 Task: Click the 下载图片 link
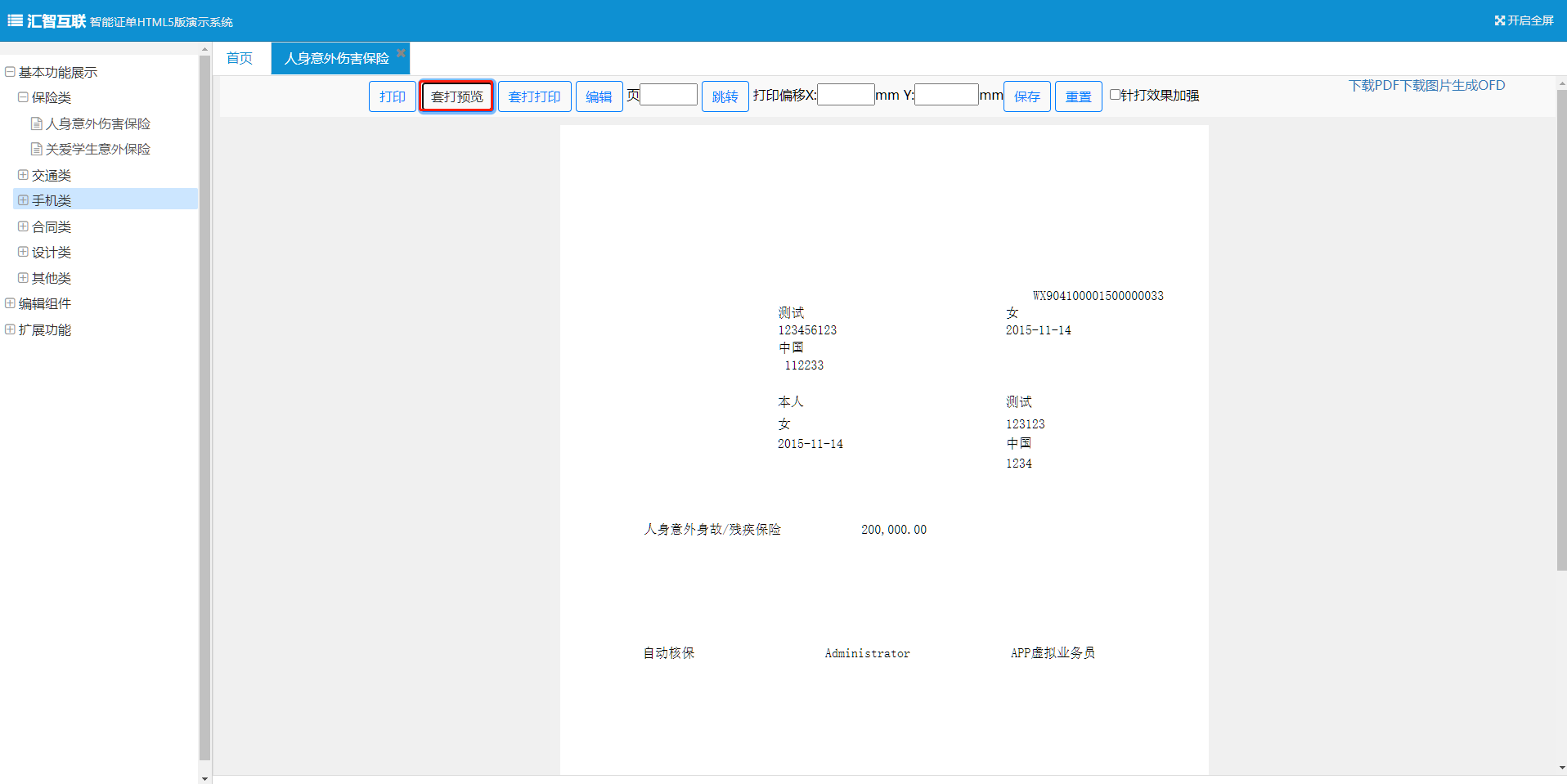pos(1426,85)
